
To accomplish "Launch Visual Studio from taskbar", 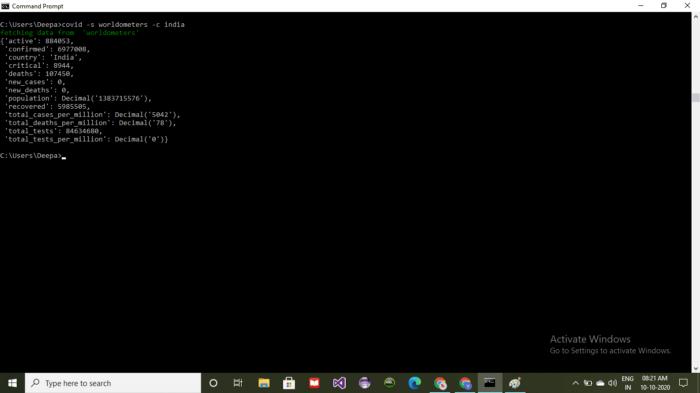I will click(339, 383).
